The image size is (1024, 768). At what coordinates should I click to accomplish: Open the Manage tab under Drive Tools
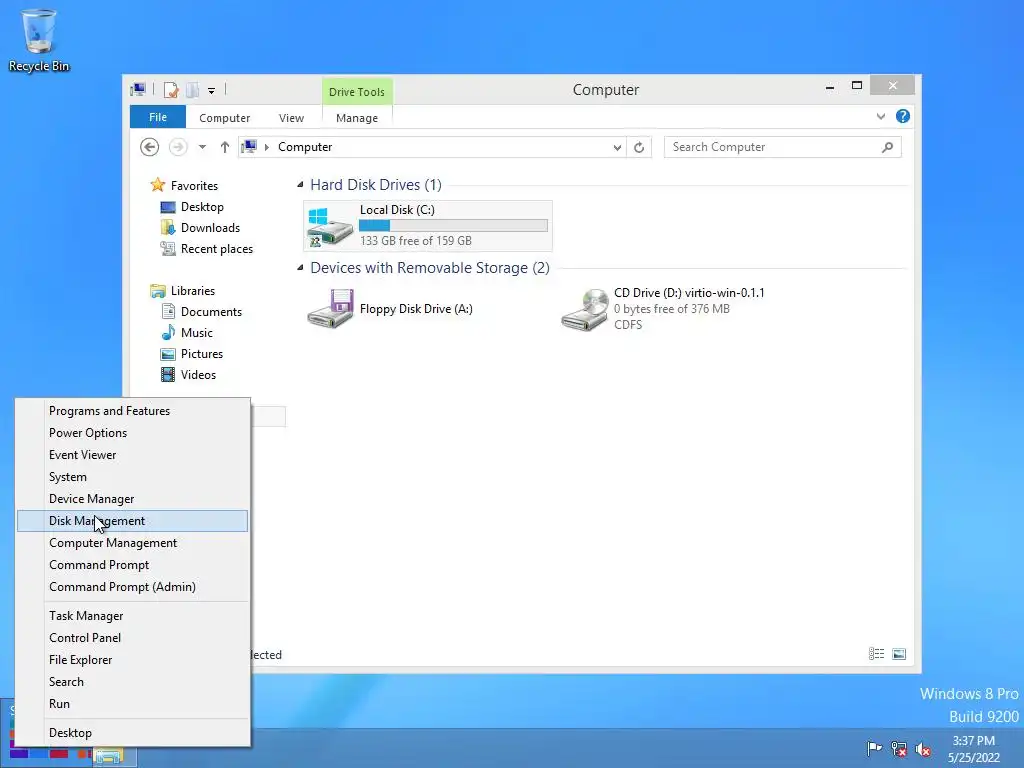[x=357, y=118]
